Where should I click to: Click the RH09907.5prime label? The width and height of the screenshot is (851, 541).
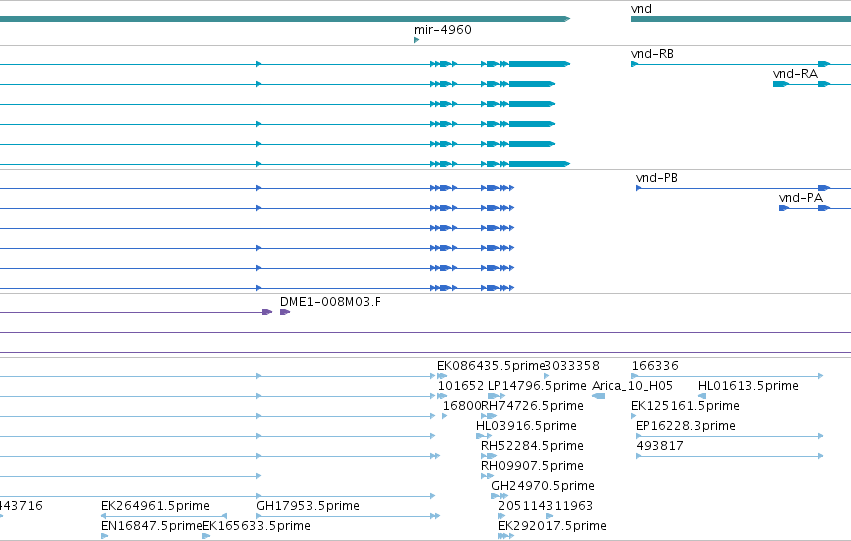coord(532,466)
